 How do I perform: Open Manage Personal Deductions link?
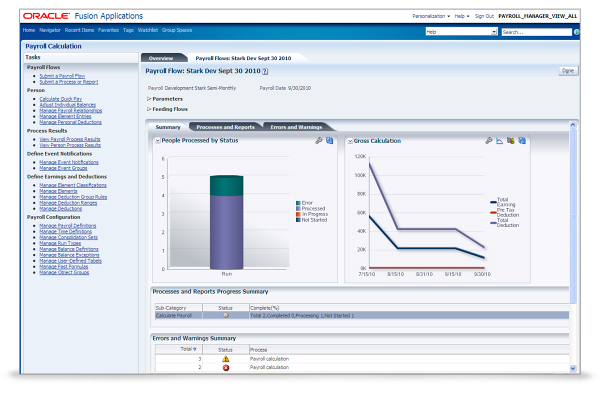click(x=70, y=122)
